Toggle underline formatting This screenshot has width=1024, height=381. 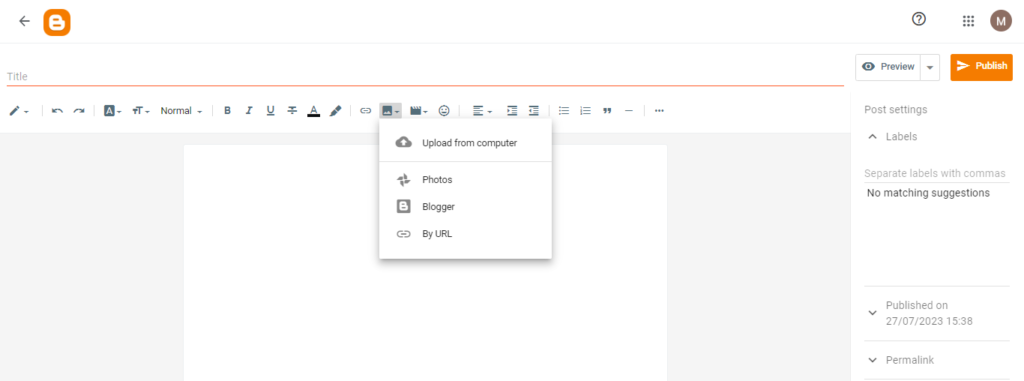click(x=270, y=111)
